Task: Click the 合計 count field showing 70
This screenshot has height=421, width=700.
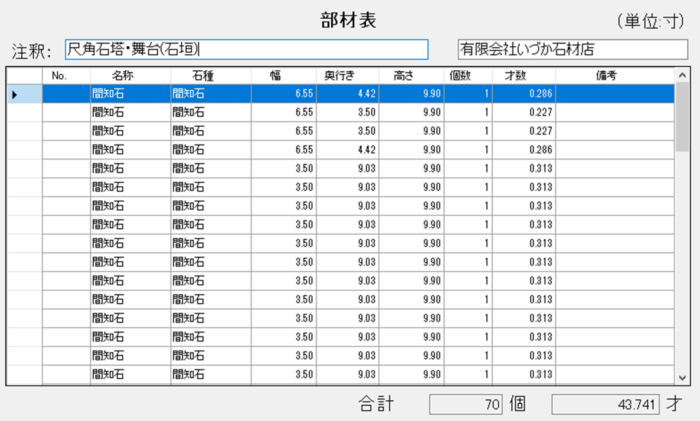Action: click(466, 404)
